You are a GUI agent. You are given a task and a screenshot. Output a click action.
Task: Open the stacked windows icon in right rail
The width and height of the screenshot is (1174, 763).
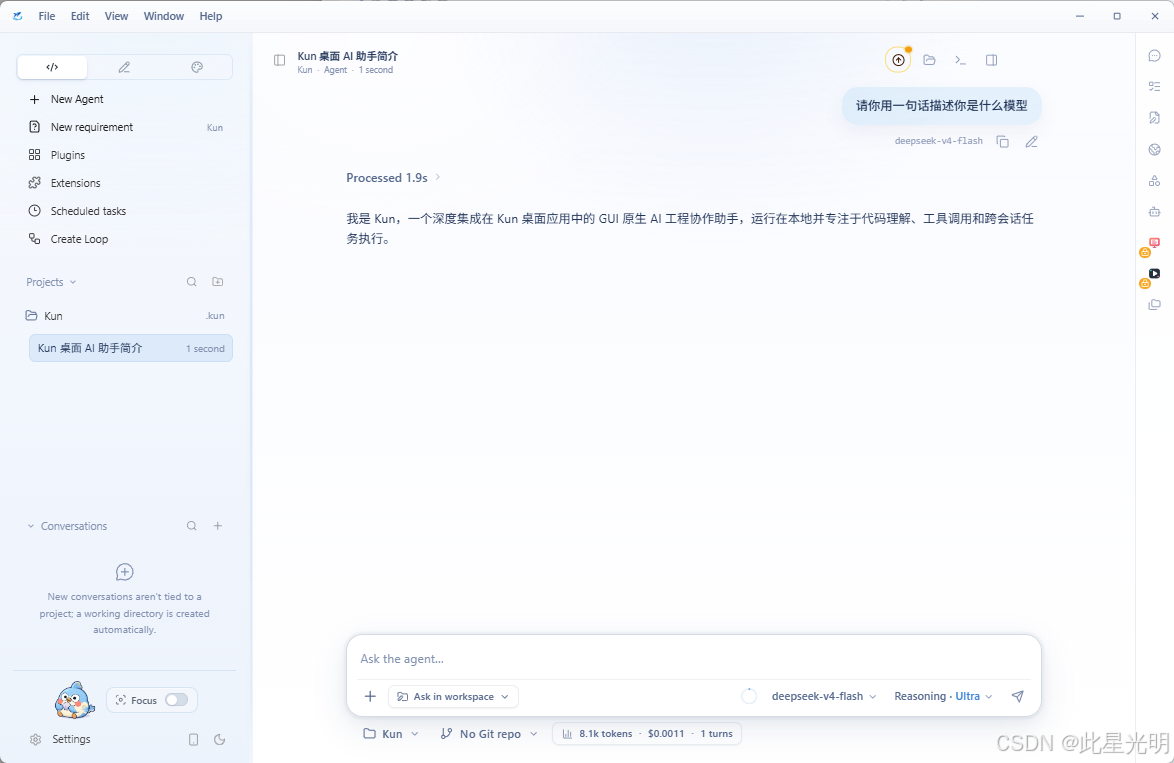coord(1155,305)
